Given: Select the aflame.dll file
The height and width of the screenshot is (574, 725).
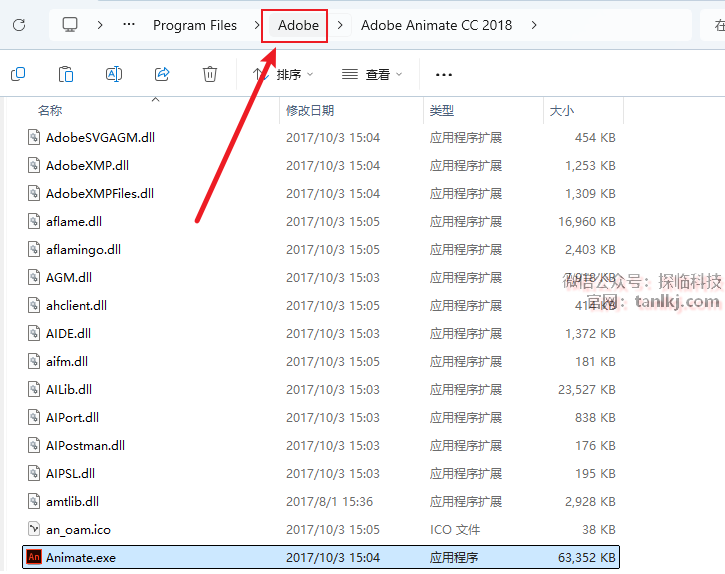Looking at the screenshot, I should click(x=74, y=222).
